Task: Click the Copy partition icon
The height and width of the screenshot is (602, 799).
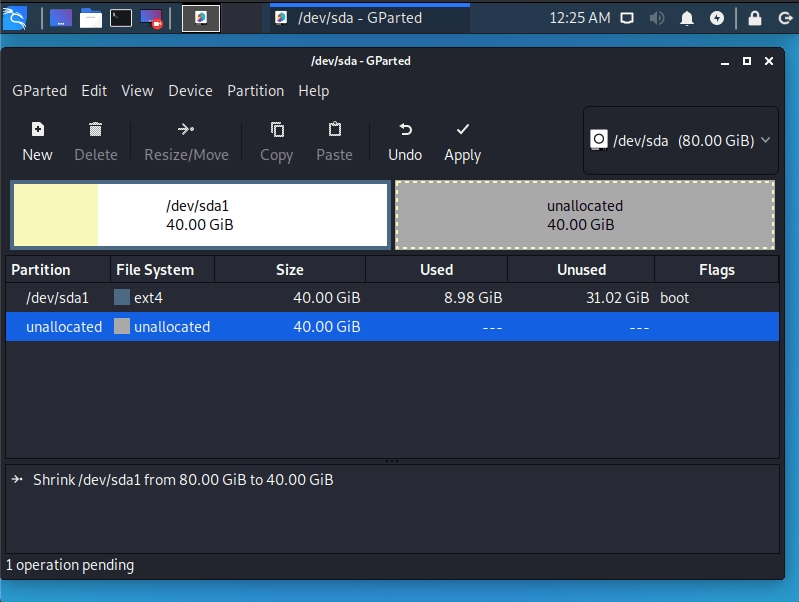Action: (x=277, y=130)
